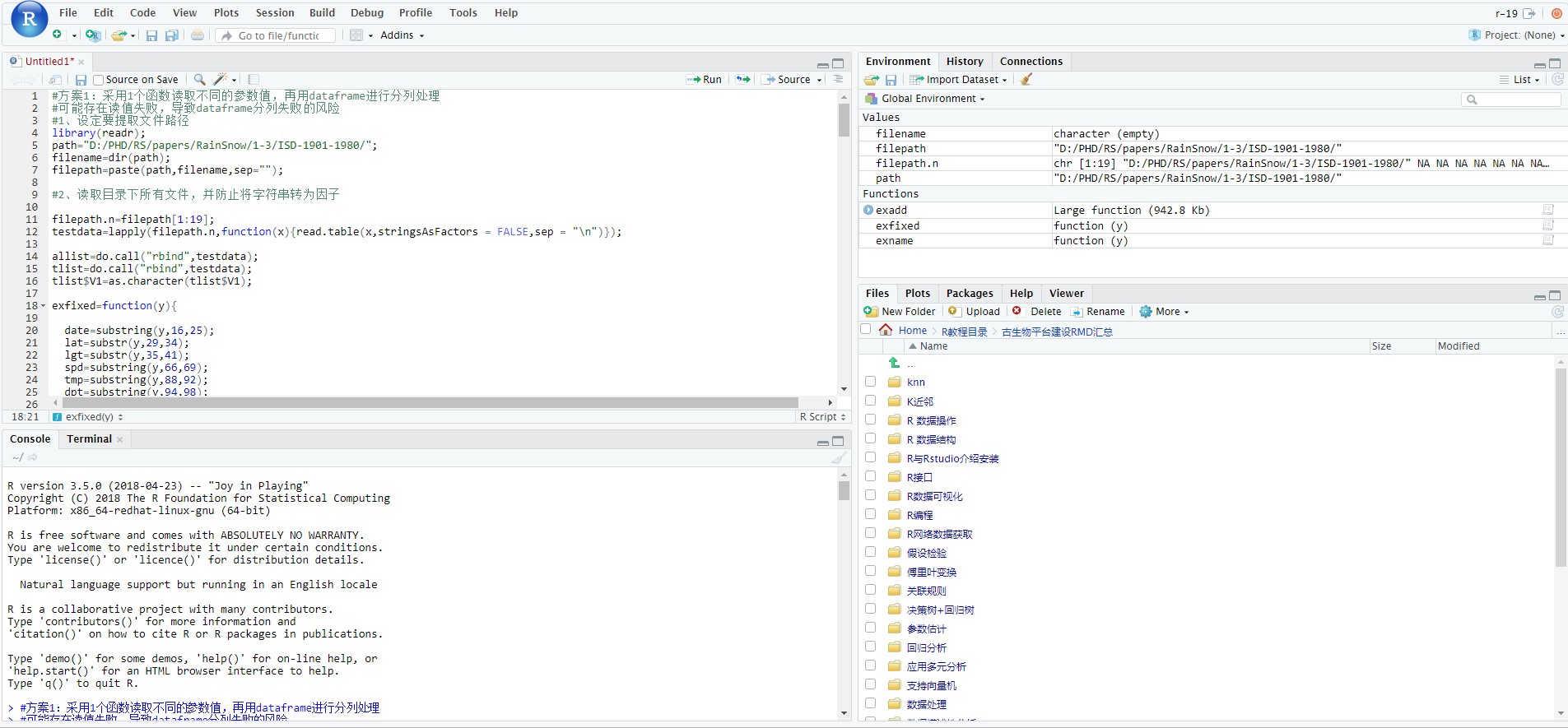Select the checkbox for the R接口 folder
Viewport: 1568px width, 728px height.
click(x=870, y=477)
